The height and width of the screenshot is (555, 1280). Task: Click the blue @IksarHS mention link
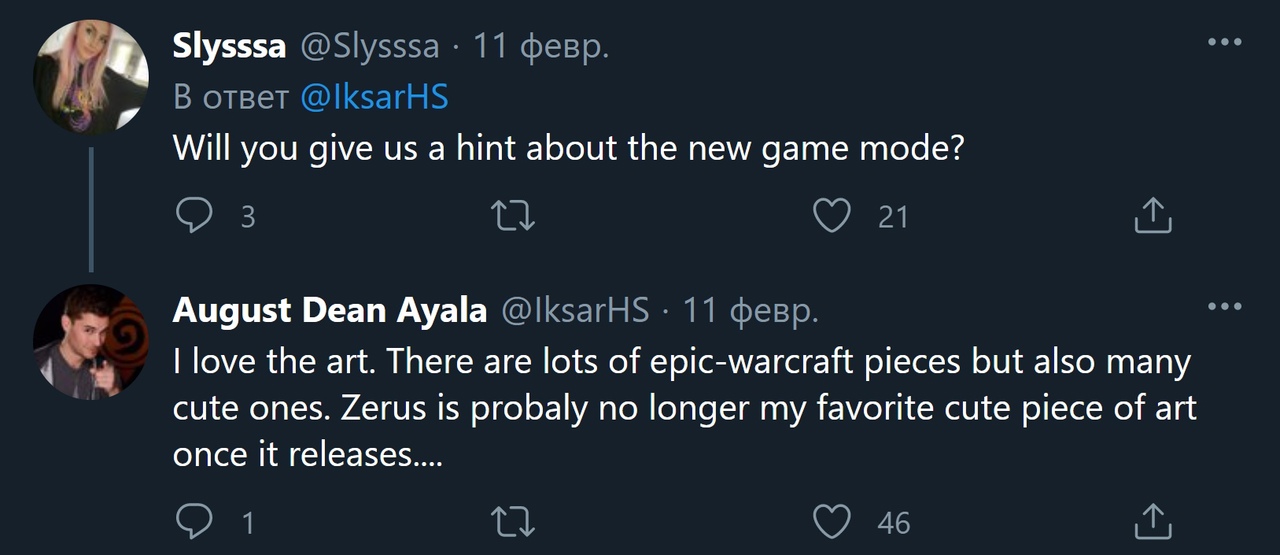(x=374, y=97)
